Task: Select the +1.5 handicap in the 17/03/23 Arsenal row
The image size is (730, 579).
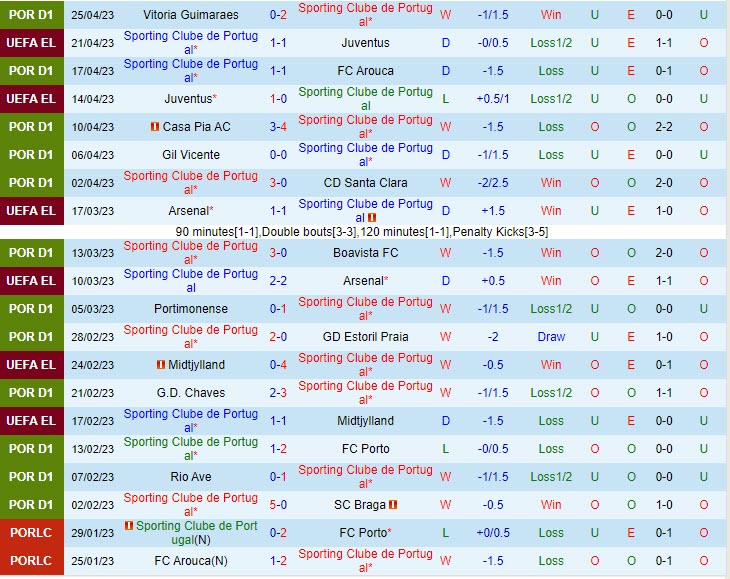Action: [493, 211]
